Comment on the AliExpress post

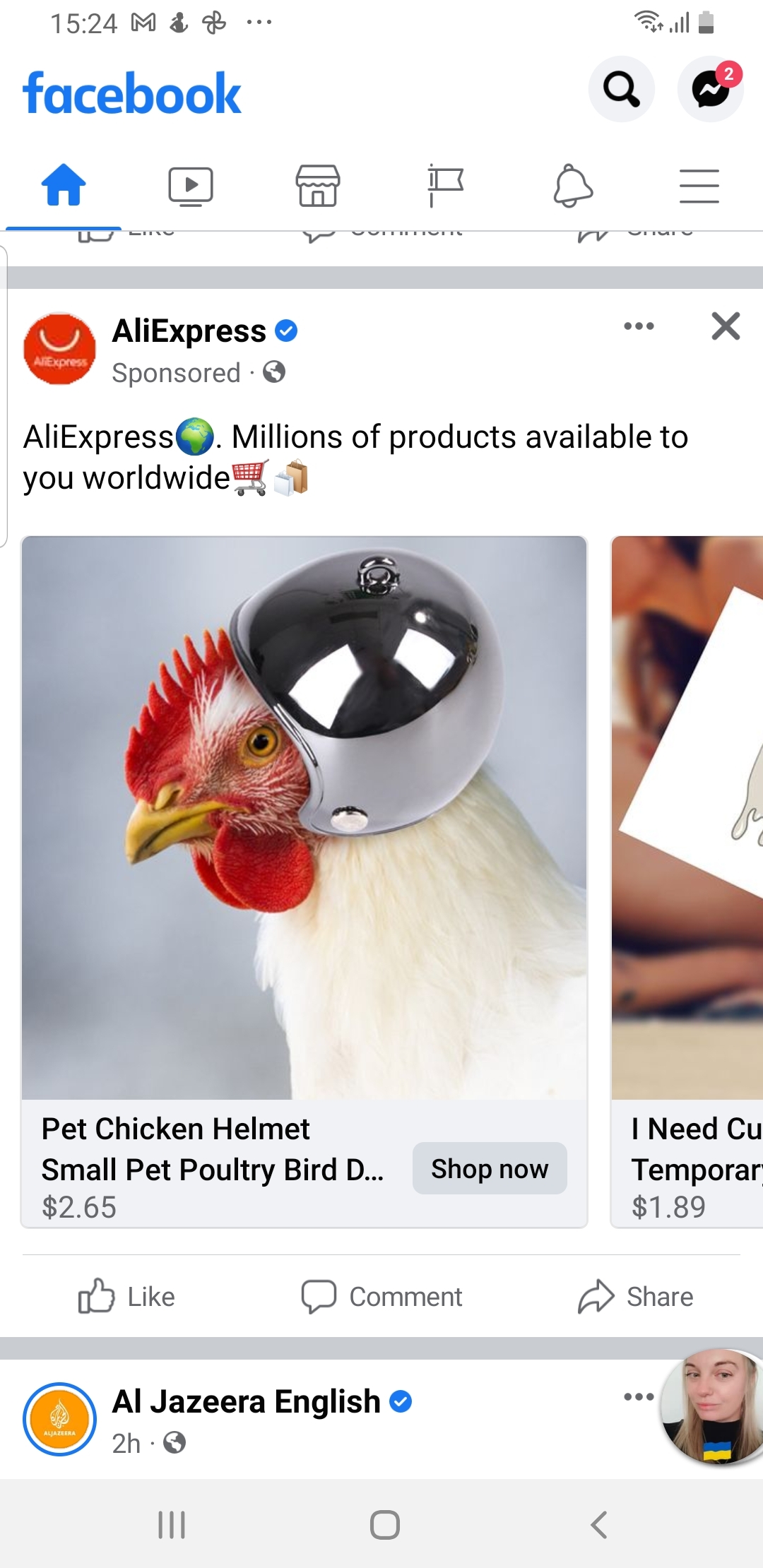coord(381,1297)
